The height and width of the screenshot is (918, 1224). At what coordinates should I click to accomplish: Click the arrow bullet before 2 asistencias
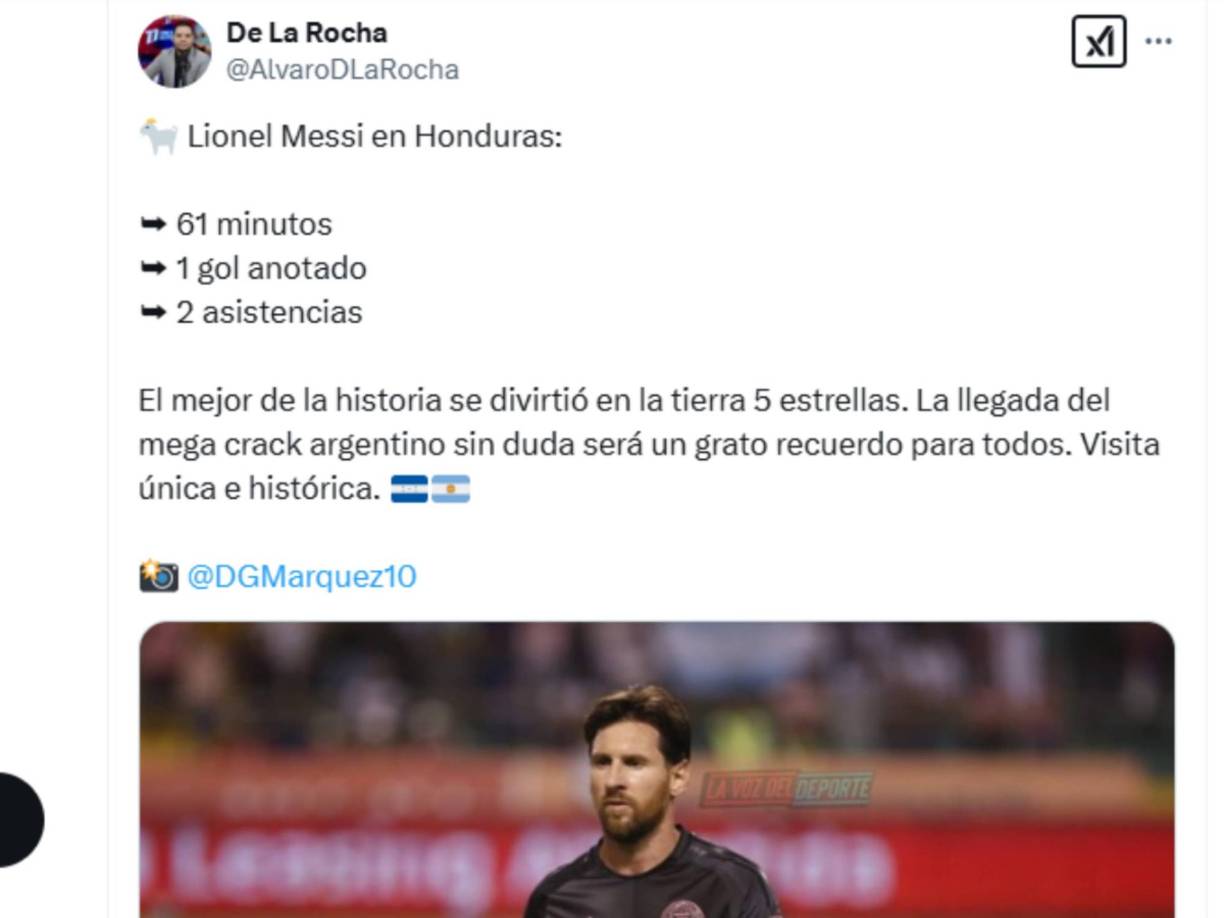(153, 313)
